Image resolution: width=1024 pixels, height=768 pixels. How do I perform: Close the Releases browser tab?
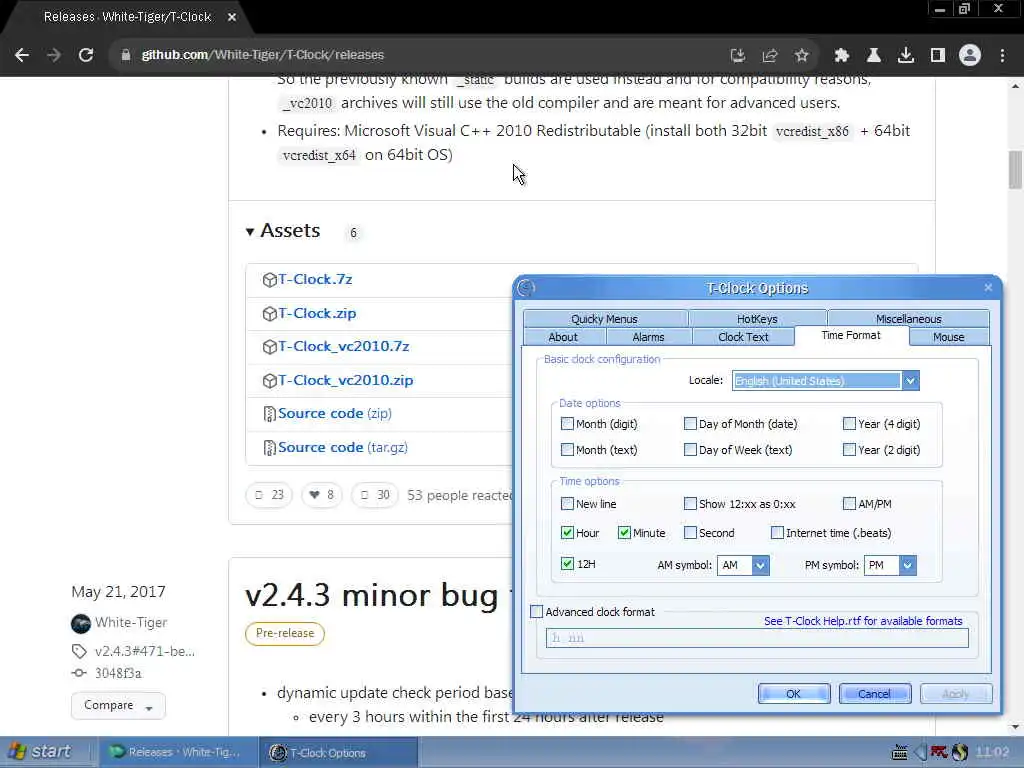pyautogui.click(x=232, y=17)
